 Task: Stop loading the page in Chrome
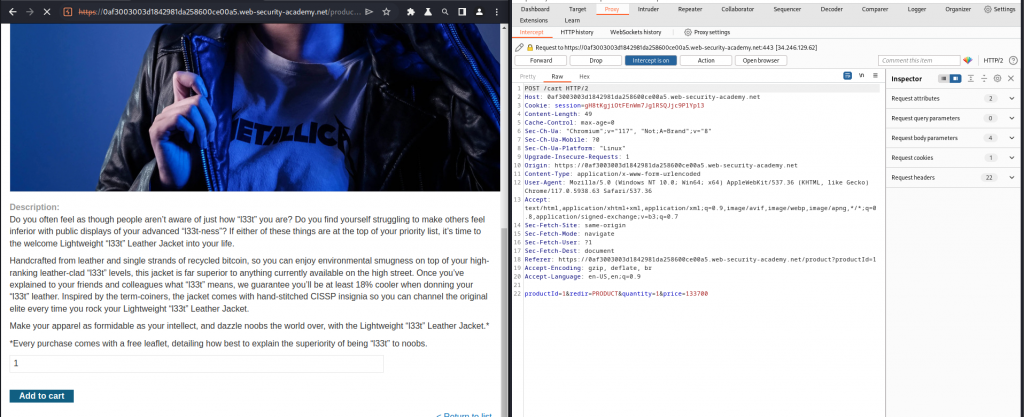point(49,12)
